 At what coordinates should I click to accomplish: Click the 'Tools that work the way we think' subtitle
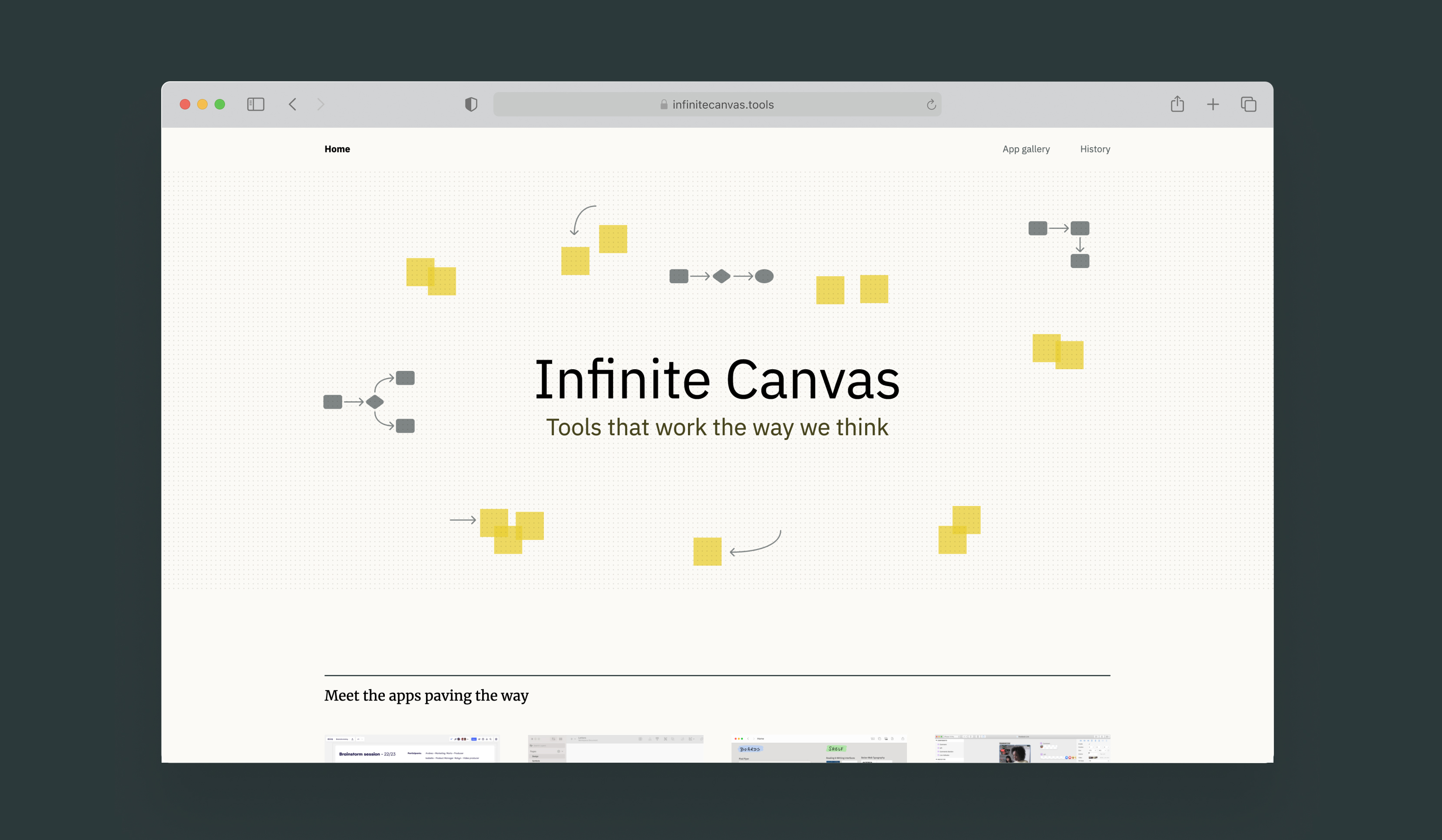717,427
